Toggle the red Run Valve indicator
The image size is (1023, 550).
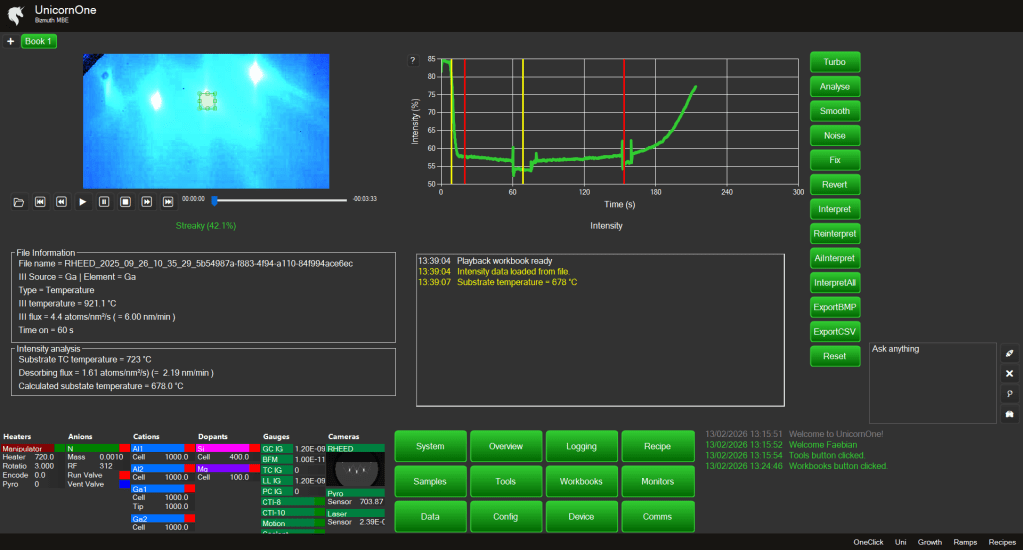(x=123, y=474)
